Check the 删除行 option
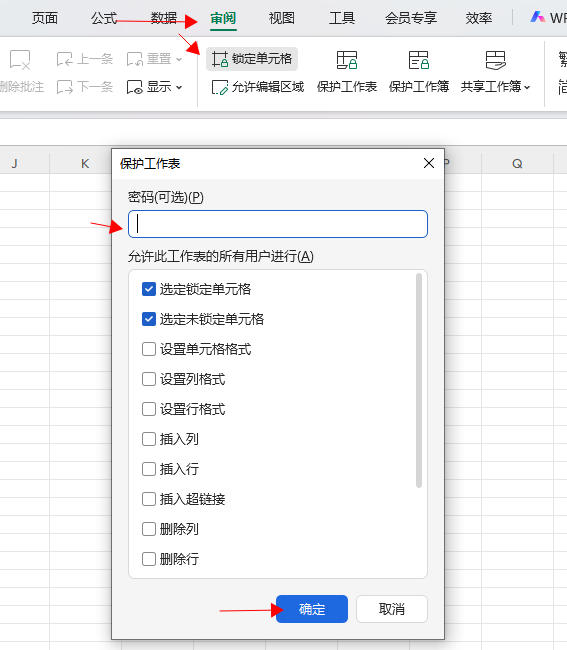This screenshot has width=567, height=650. (149, 559)
